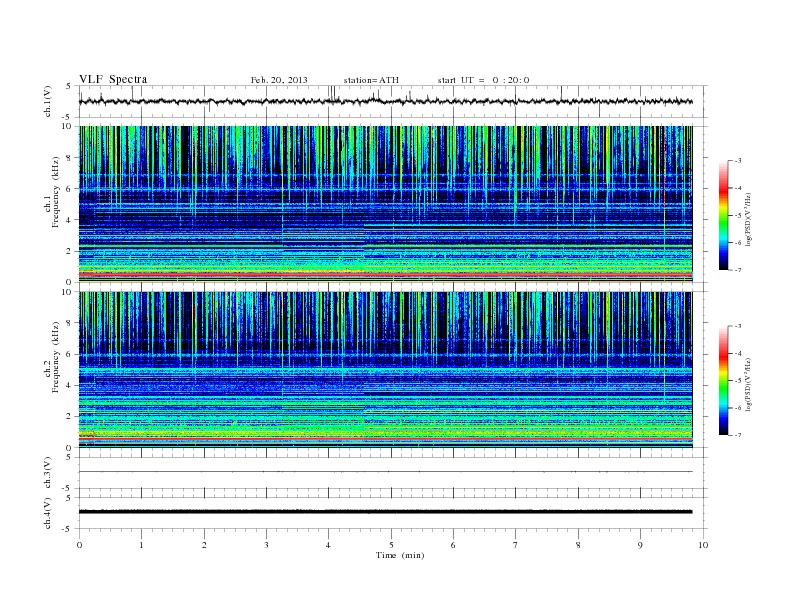Click the "station=ATH" header label

371,80
